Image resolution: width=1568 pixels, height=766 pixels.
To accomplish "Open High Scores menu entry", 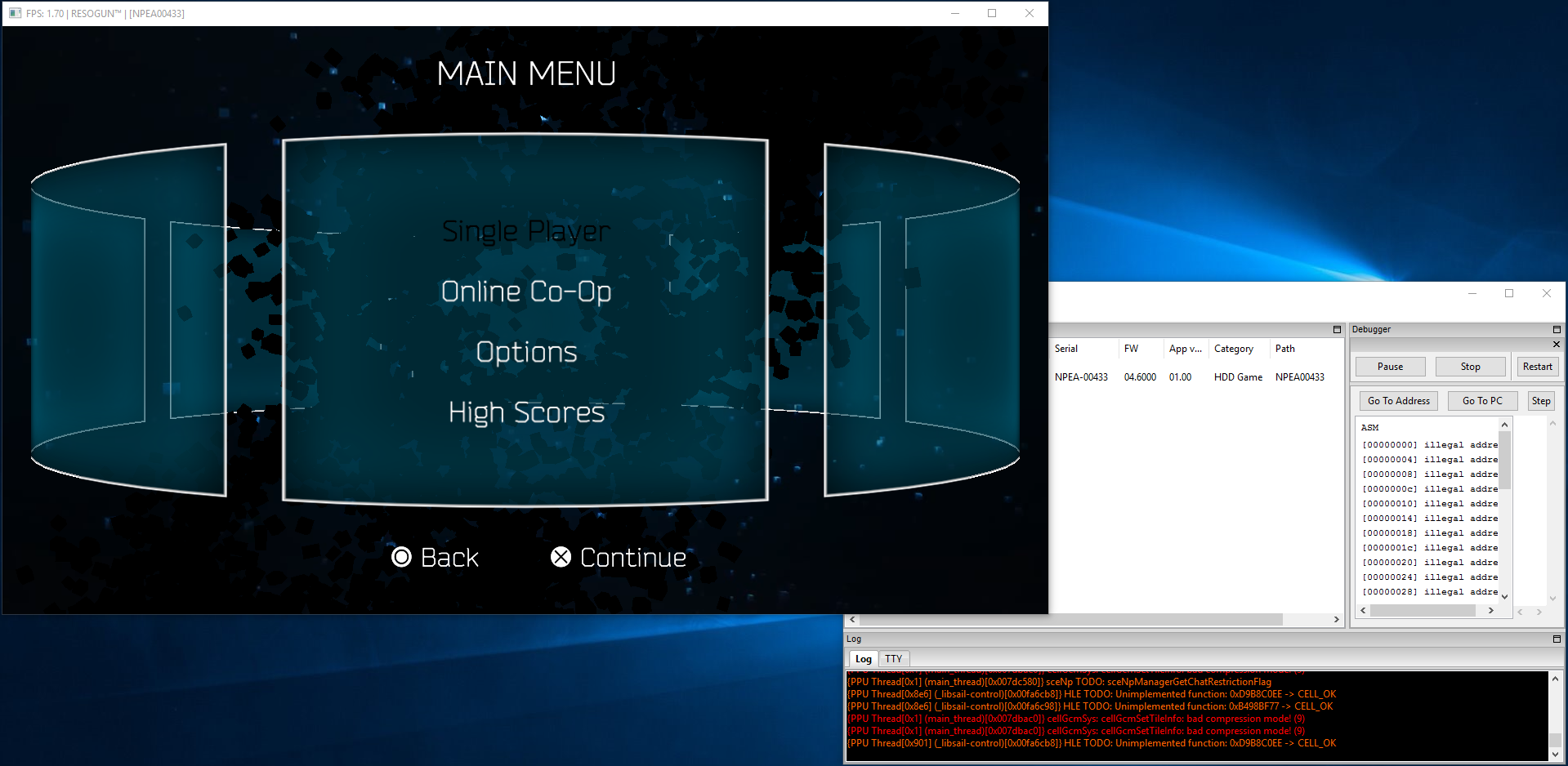I will click(526, 412).
